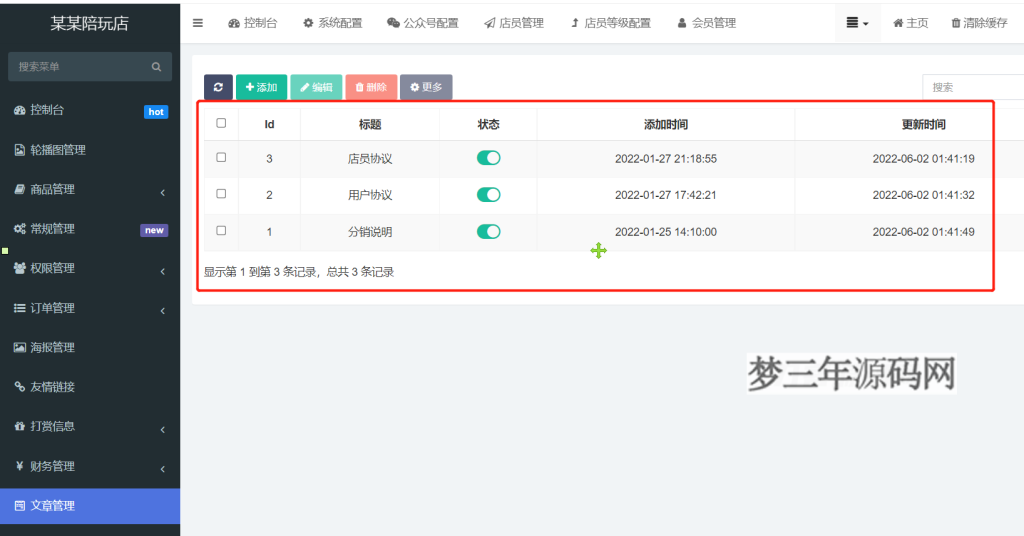The height and width of the screenshot is (536, 1024).
Task: Click the blue hot badge next to 控制台
Action: click(156, 112)
